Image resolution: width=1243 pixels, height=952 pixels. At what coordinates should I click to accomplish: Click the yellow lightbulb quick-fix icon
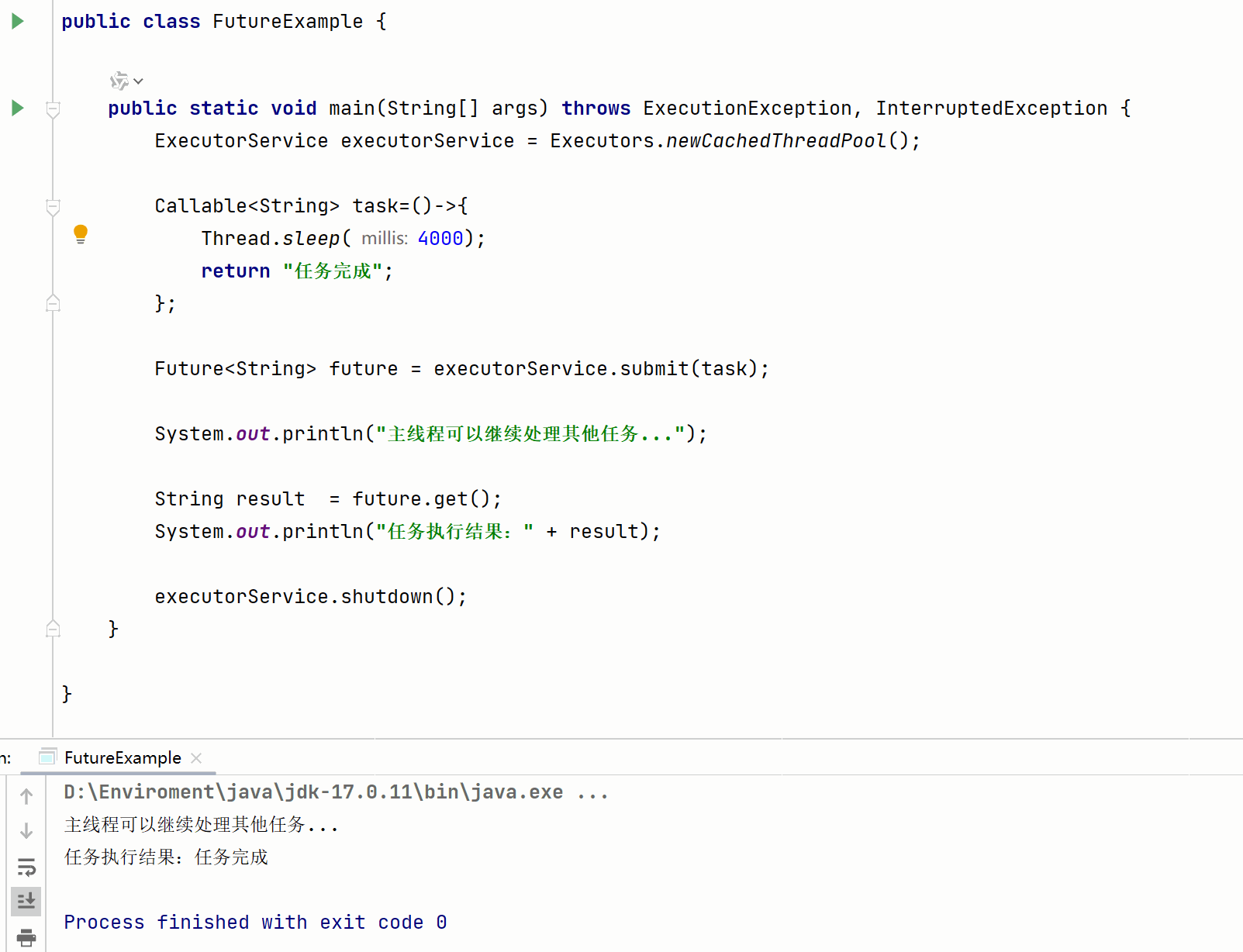point(81,234)
